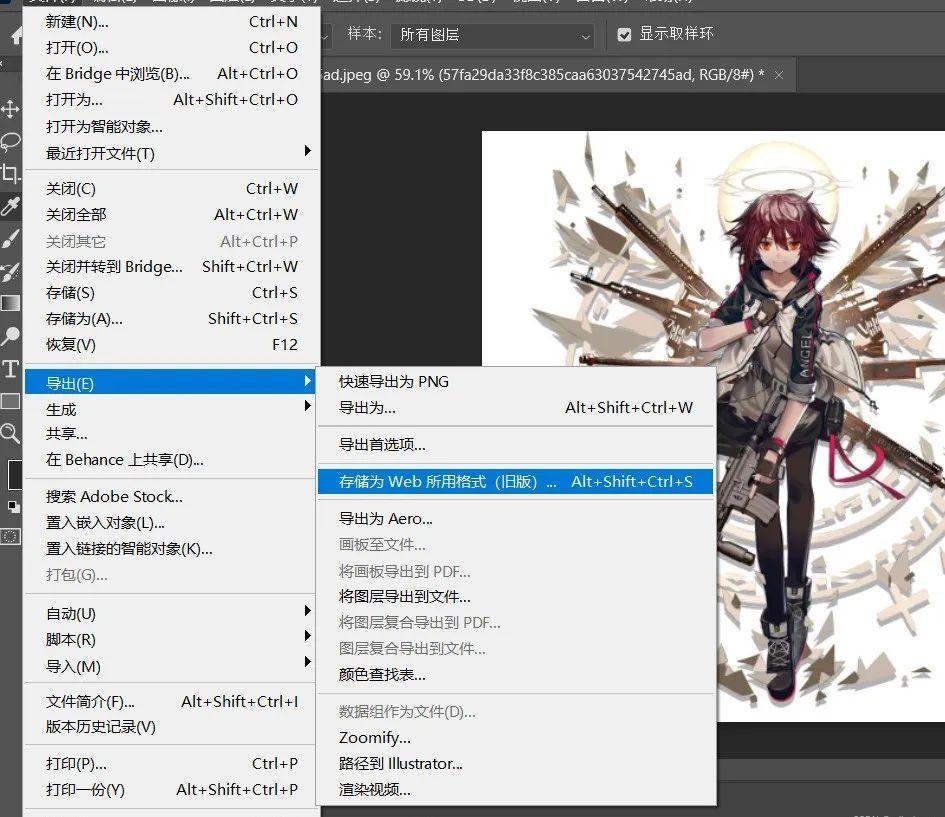Expand the 导入(M) submenu
This screenshot has width=945, height=817.
point(172,666)
